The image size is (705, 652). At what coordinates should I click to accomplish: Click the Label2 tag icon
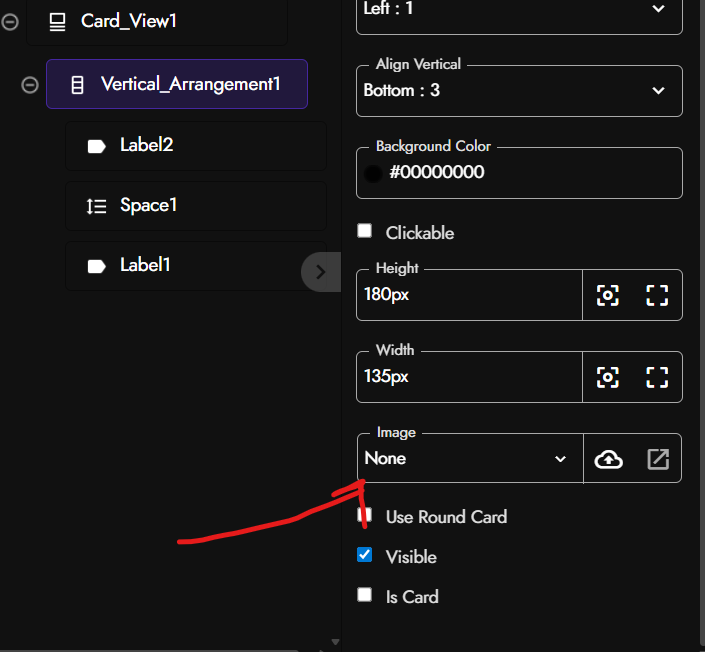pyautogui.click(x=97, y=146)
